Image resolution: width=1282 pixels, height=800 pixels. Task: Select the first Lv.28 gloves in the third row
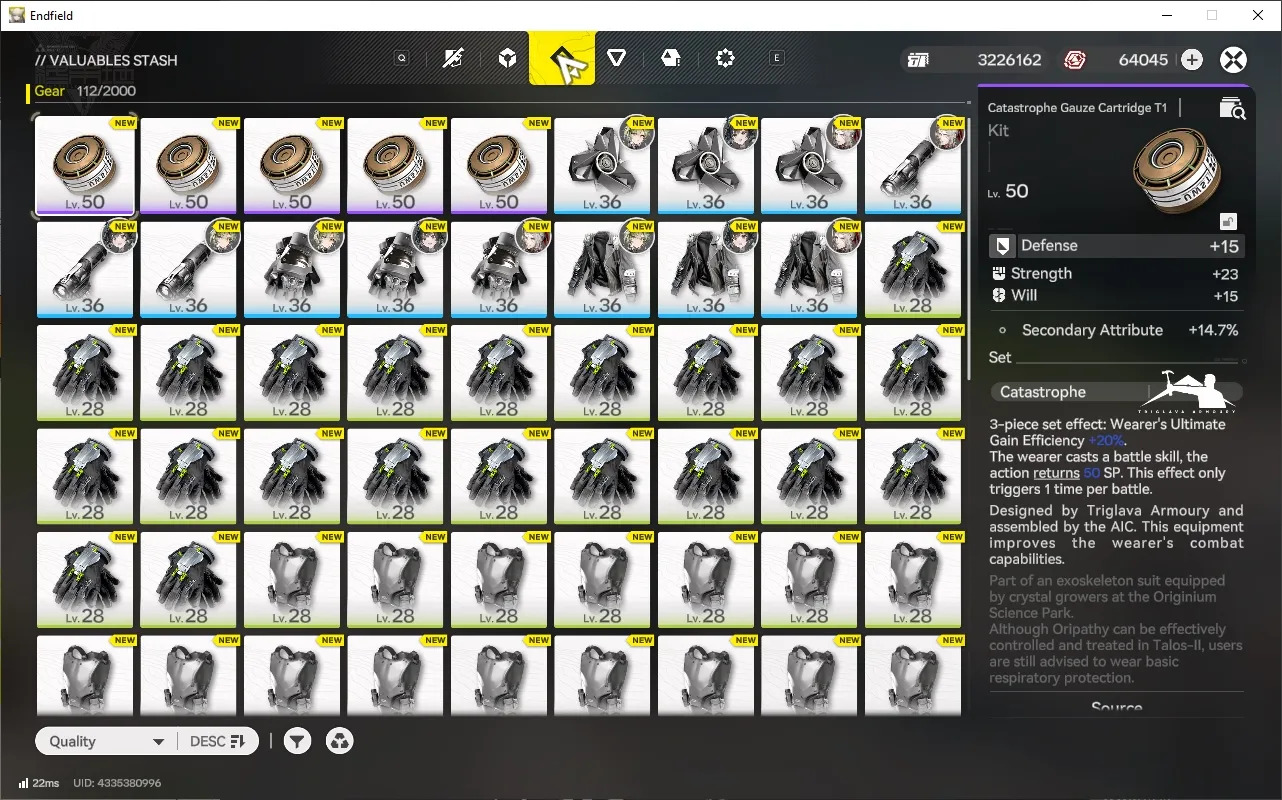pos(85,373)
